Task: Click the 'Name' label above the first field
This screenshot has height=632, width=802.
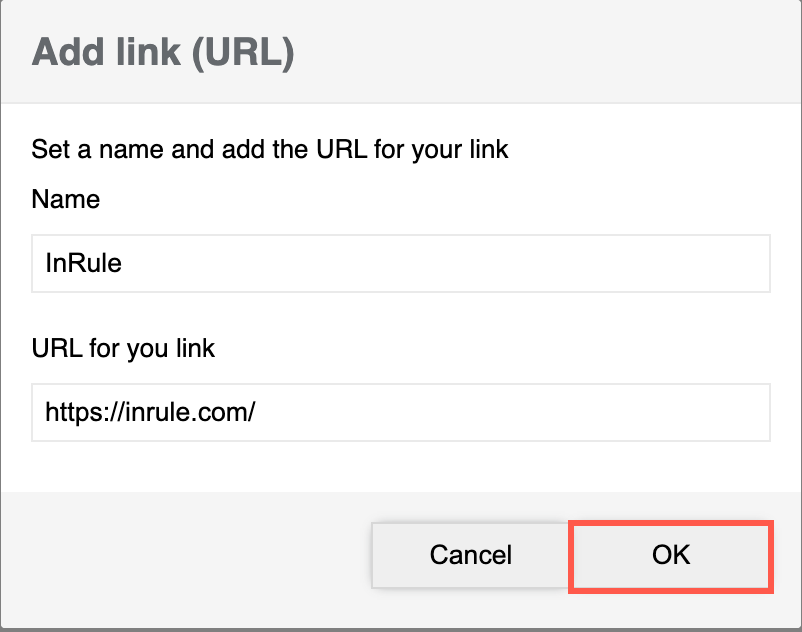Action: (x=65, y=200)
